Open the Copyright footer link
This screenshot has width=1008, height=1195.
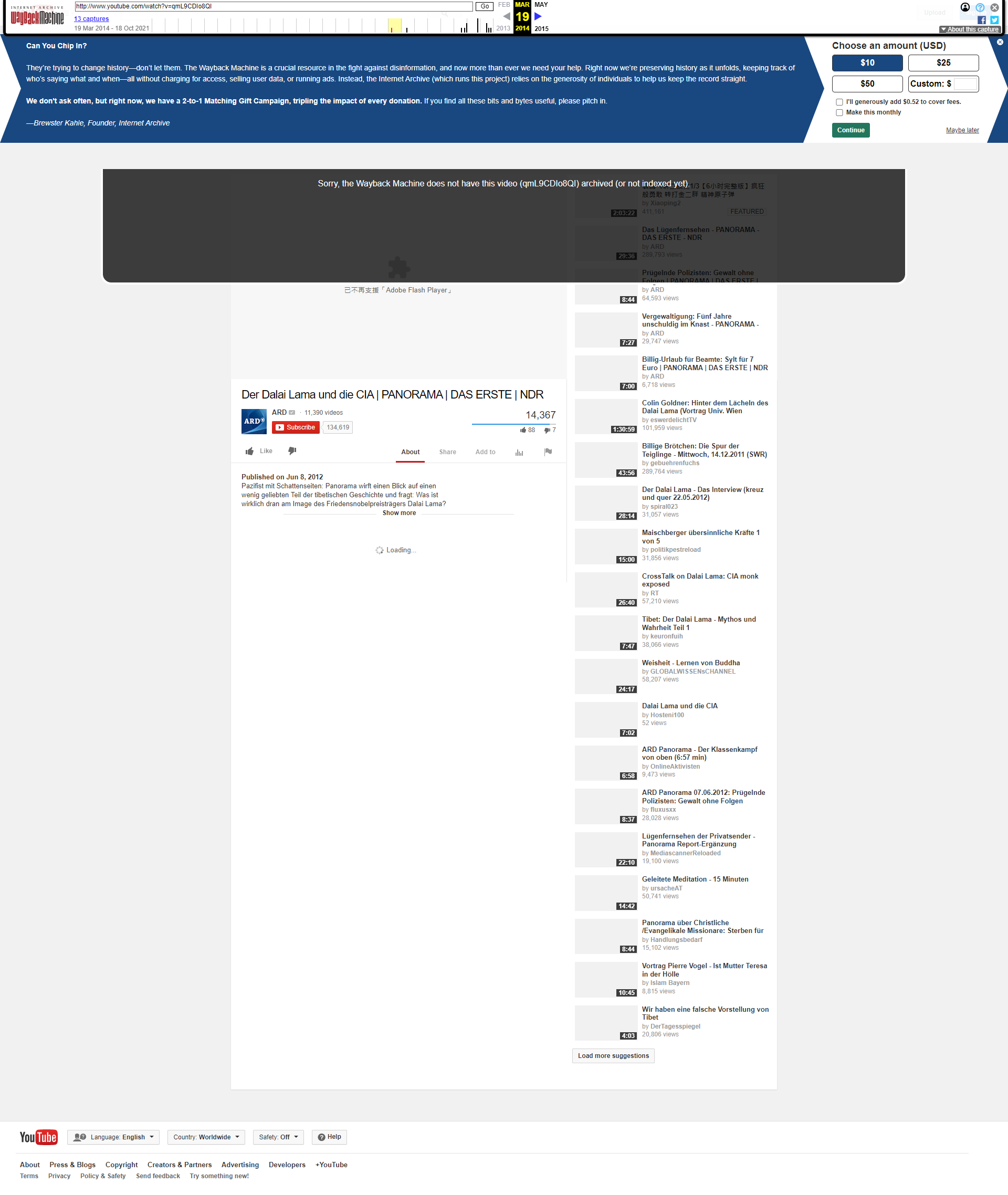121,1165
